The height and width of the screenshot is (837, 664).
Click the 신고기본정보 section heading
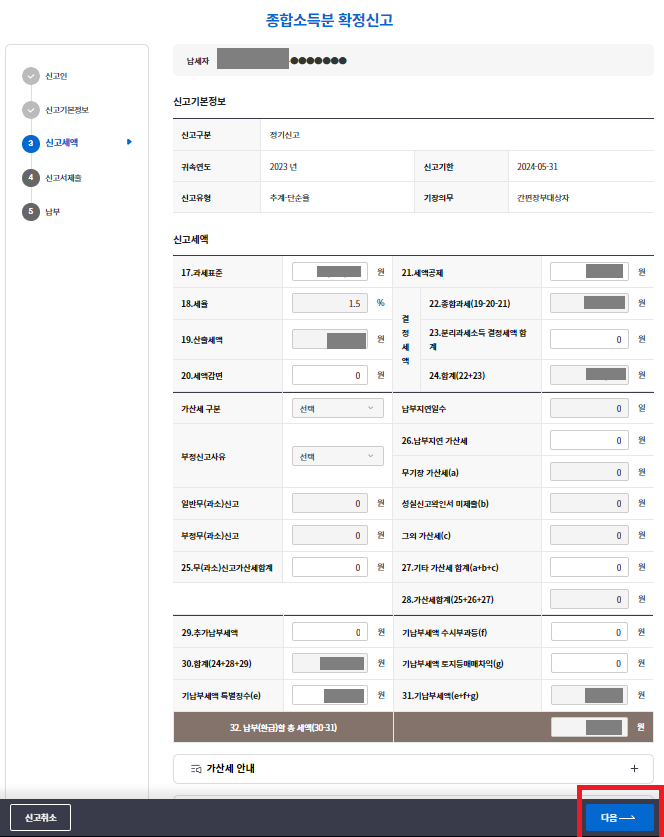(x=200, y=101)
